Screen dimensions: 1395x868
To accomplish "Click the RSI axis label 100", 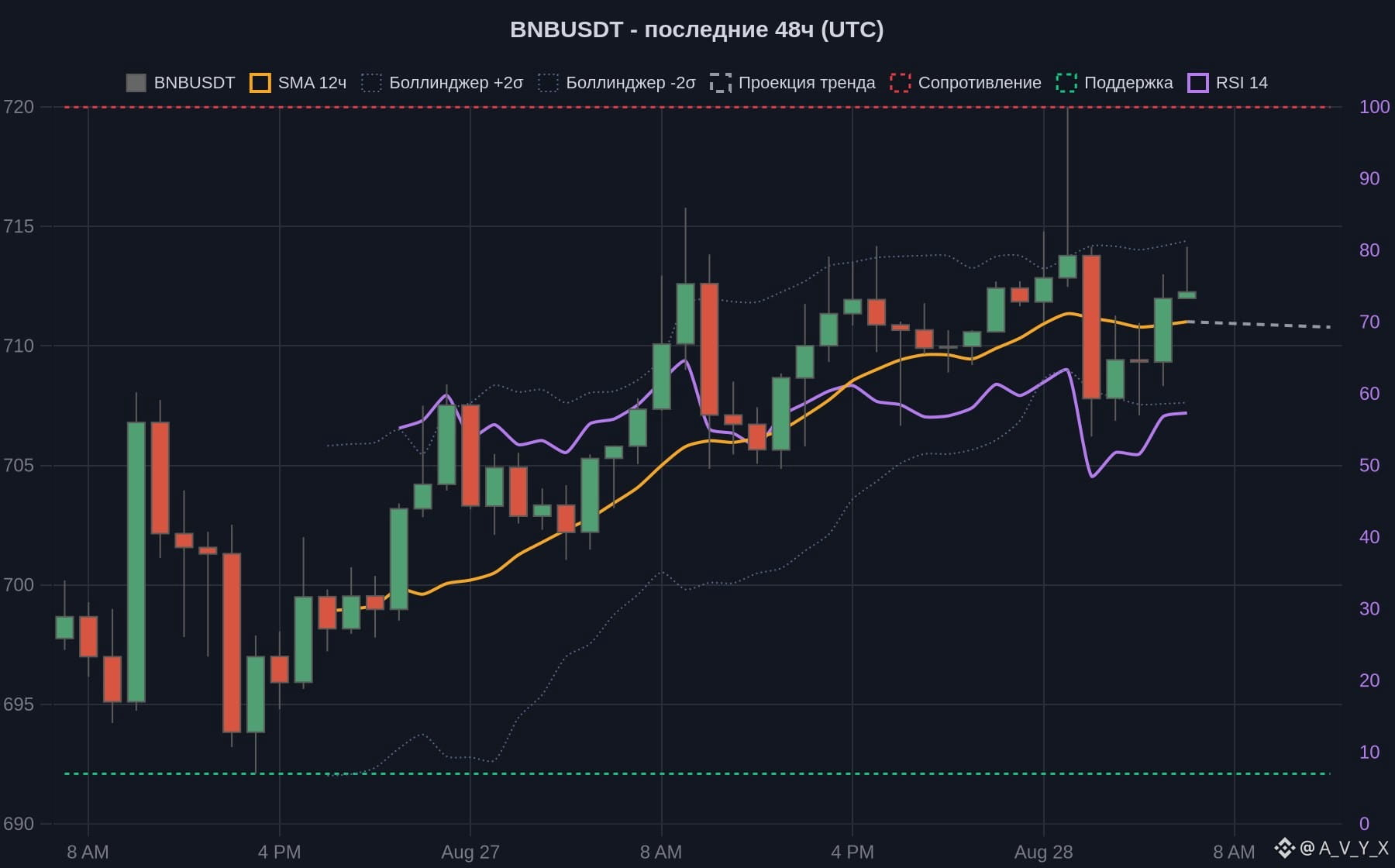I will point(1374,107).
